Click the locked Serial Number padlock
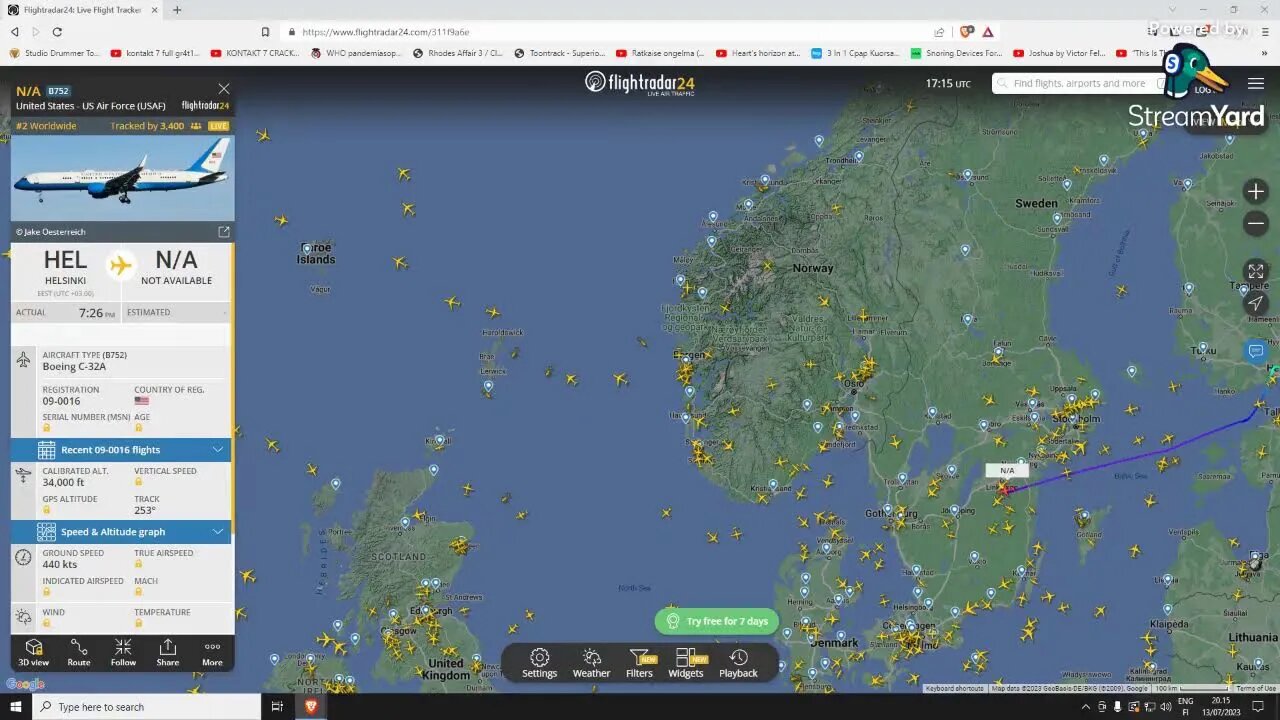1280x720 pixels. pos(47,428)
